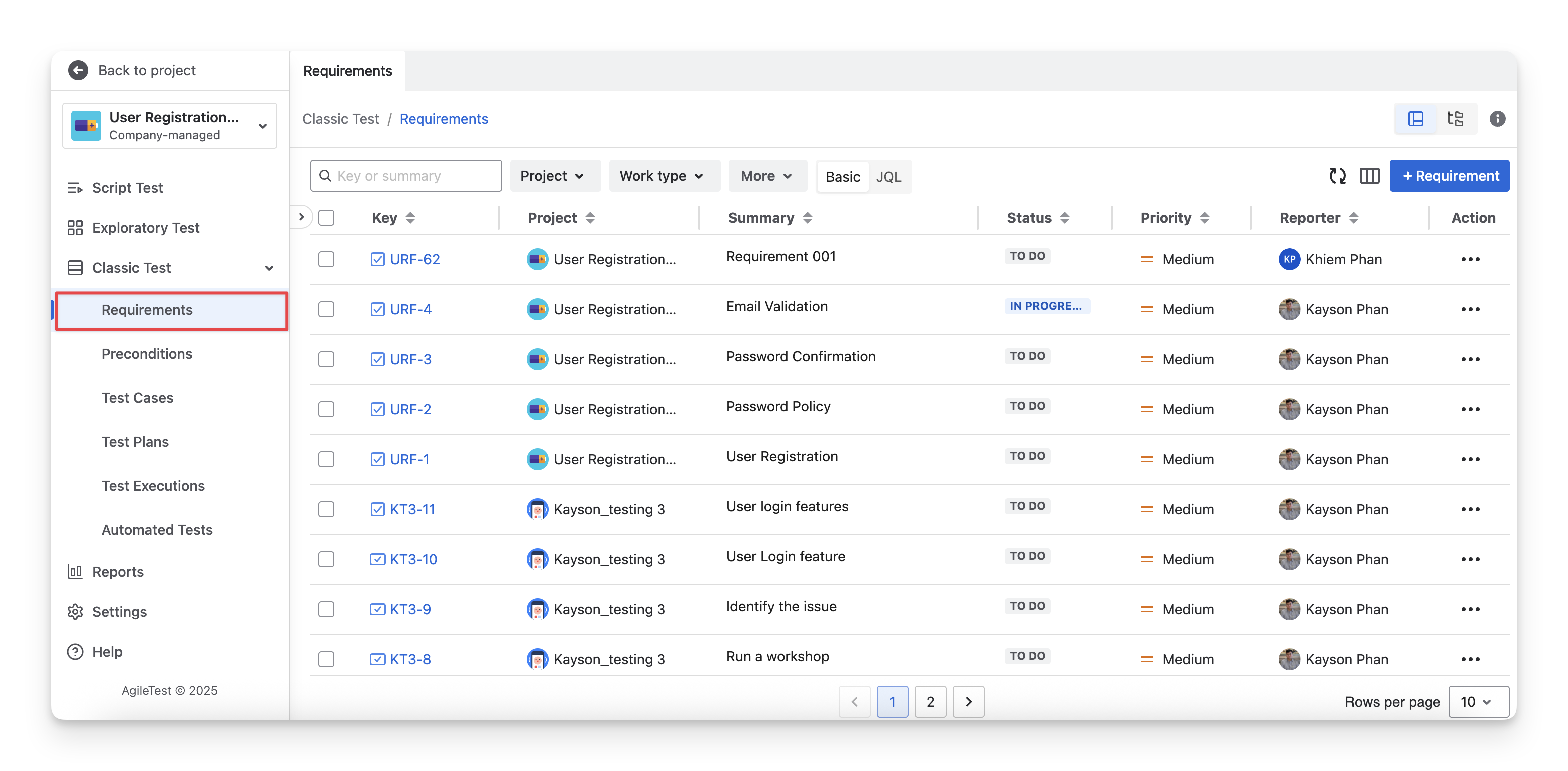Open Test Cases in sidebar

(137, 398)
